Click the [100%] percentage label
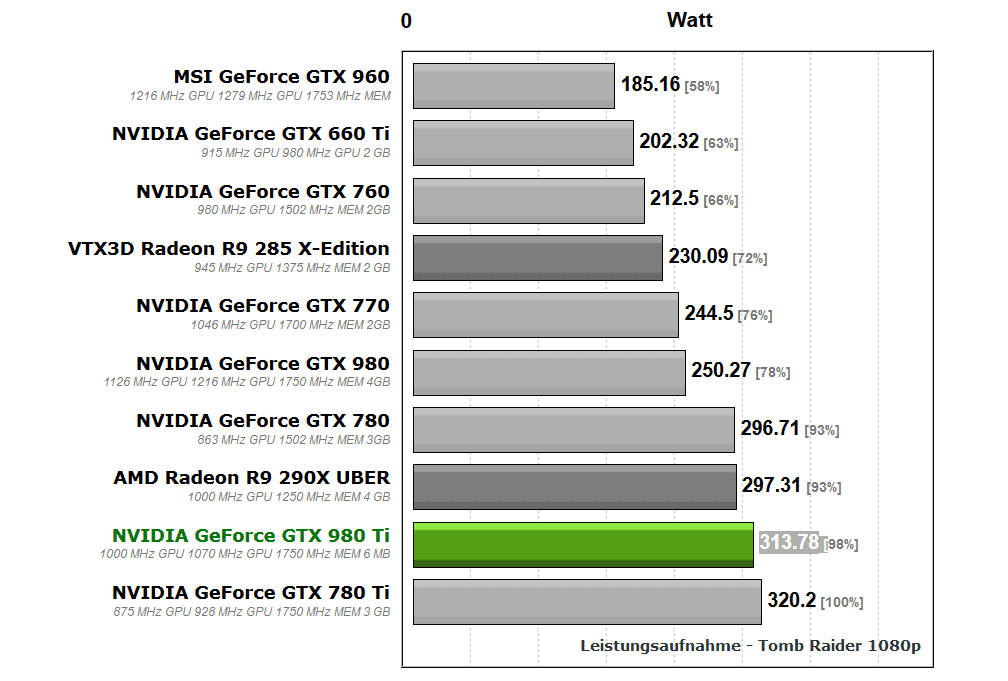 pos(842,602)
